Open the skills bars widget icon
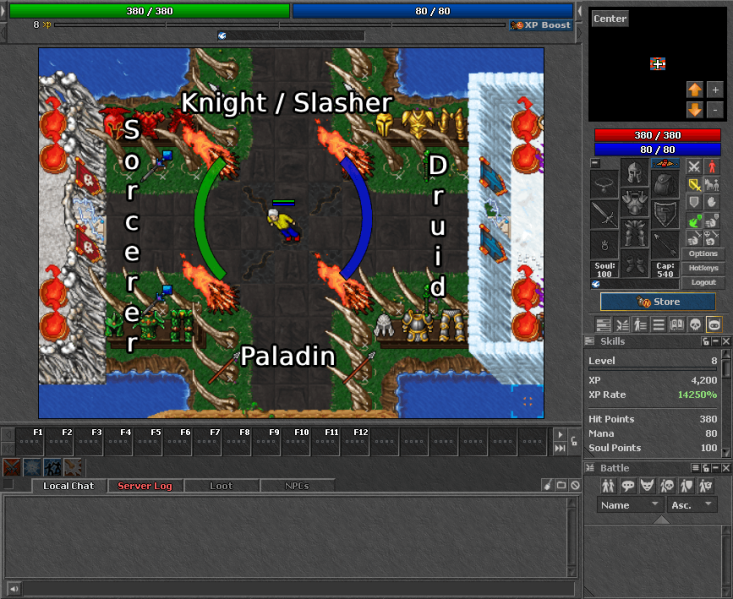The height and width of the screenshot is (599, 733). 604,325
